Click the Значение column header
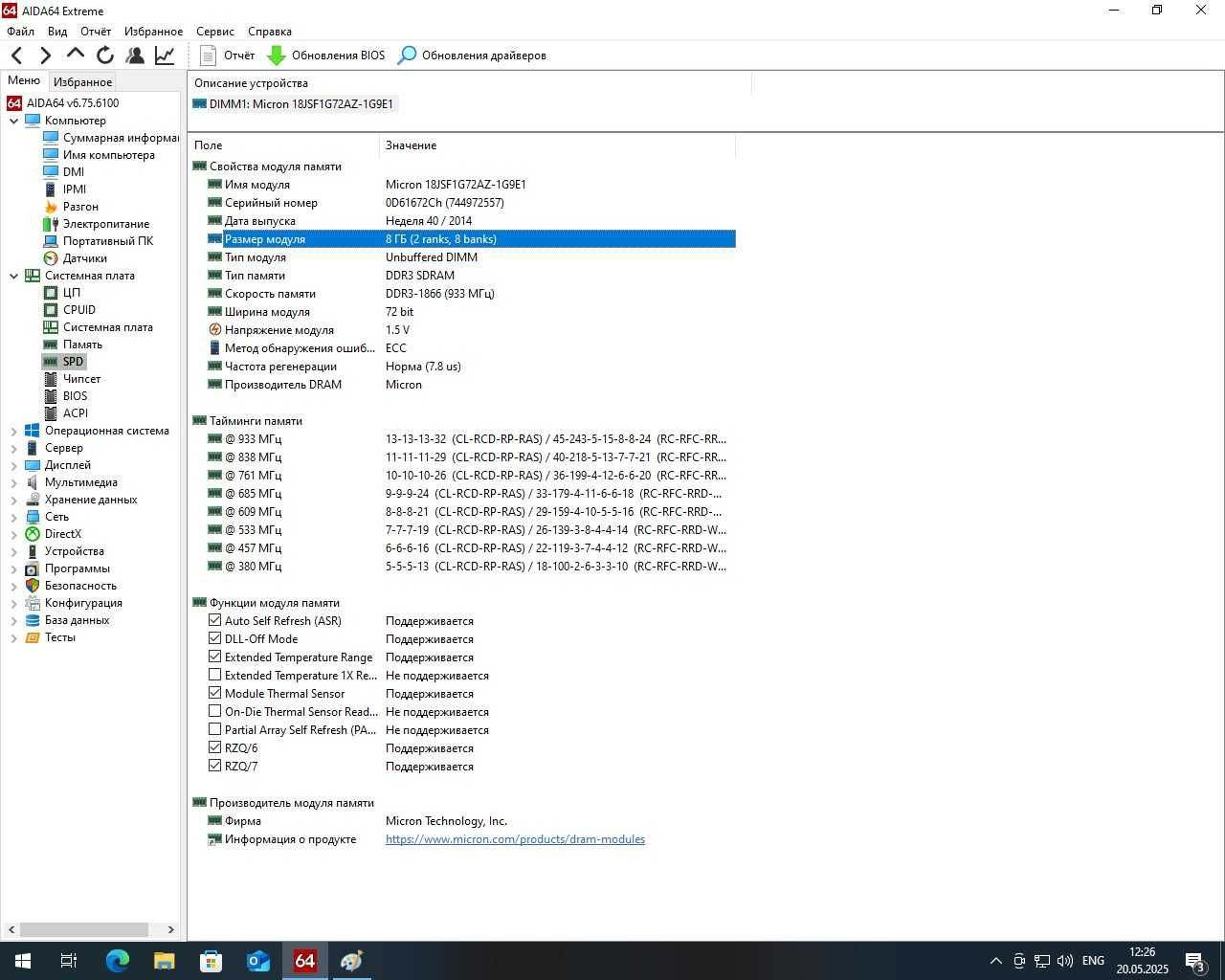Viewport: 1225px width, 980px height. 557,145
